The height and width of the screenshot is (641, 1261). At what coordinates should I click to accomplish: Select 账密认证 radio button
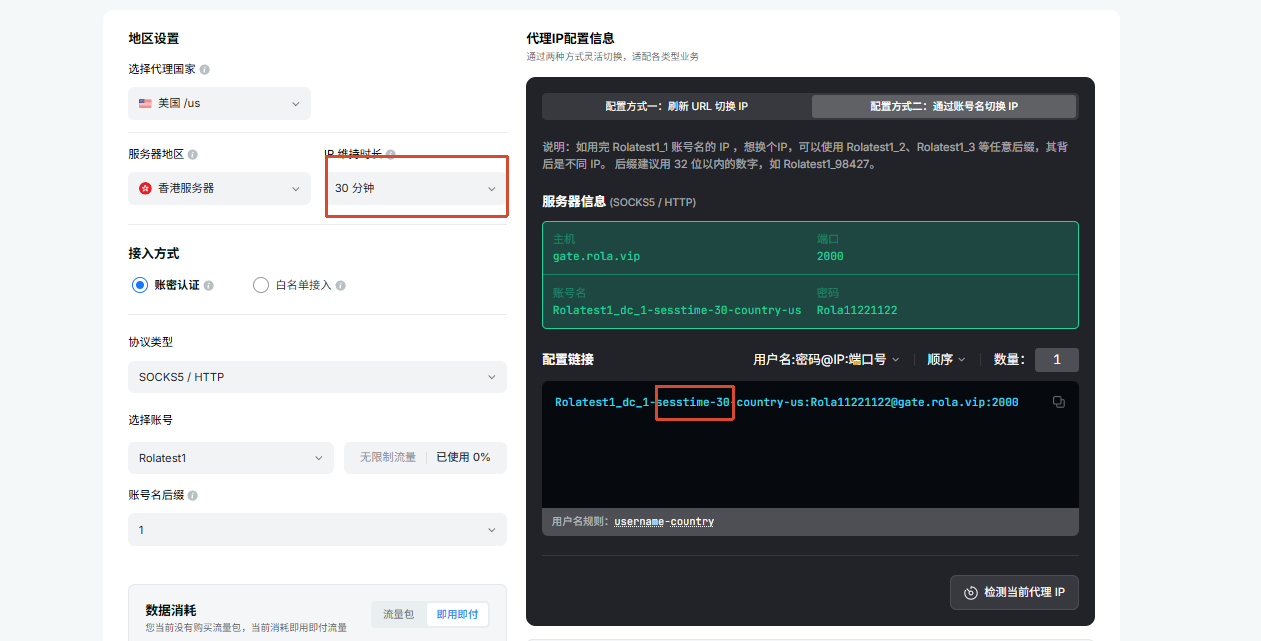coord(140,285)
